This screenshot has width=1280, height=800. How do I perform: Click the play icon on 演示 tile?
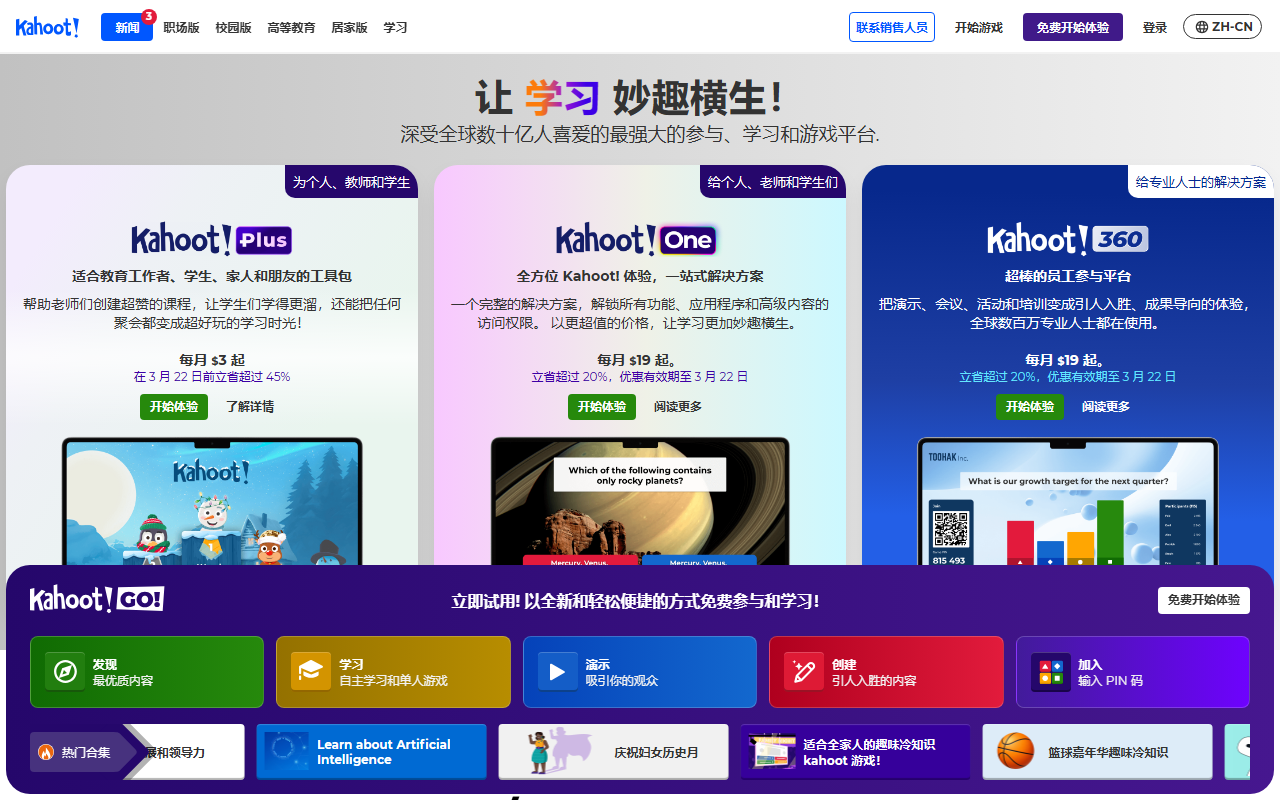coord(558,672)
